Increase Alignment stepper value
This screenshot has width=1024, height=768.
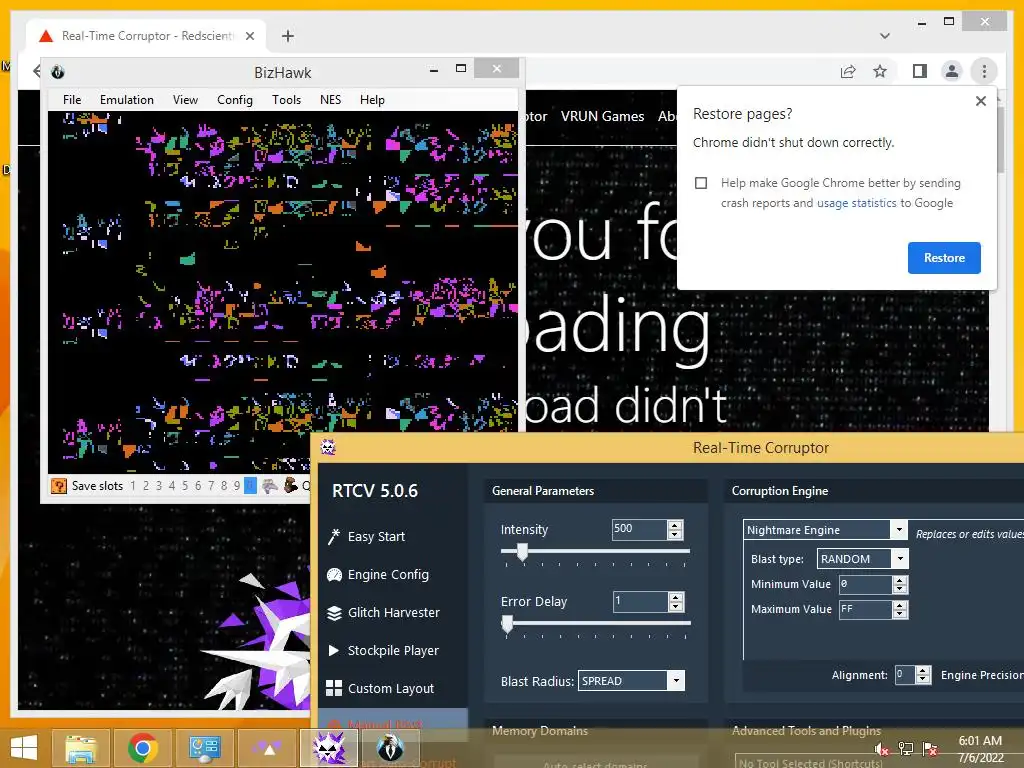[923, 671]
